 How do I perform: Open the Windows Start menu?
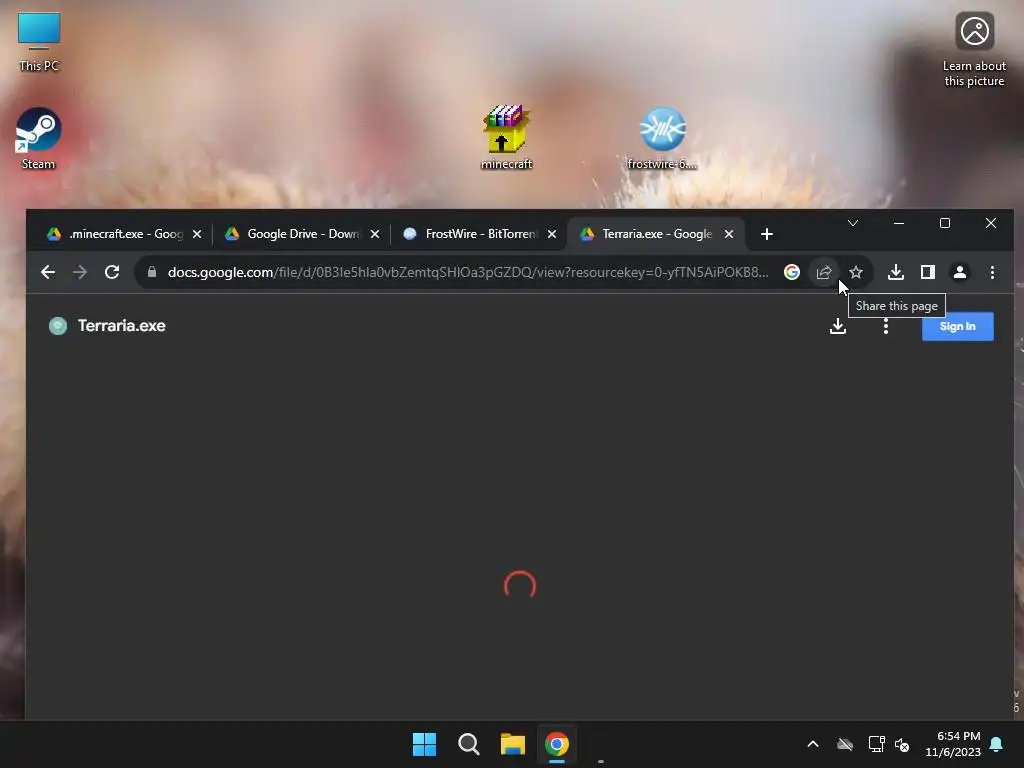point(424,744)
